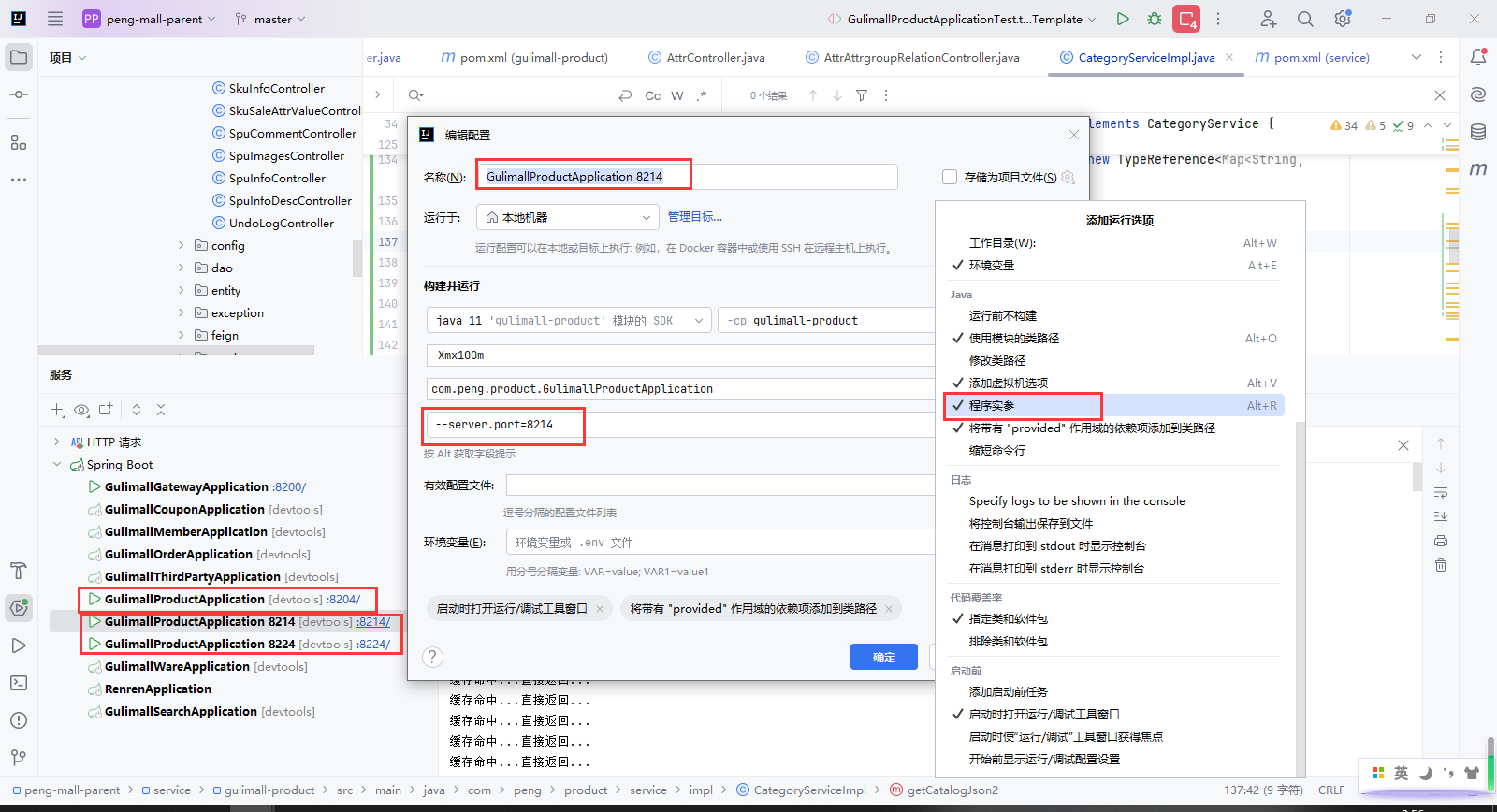Open the Run tool window icon
Image resolution: width=1497 pixels, height=812 pixels.
click(19, 645)
